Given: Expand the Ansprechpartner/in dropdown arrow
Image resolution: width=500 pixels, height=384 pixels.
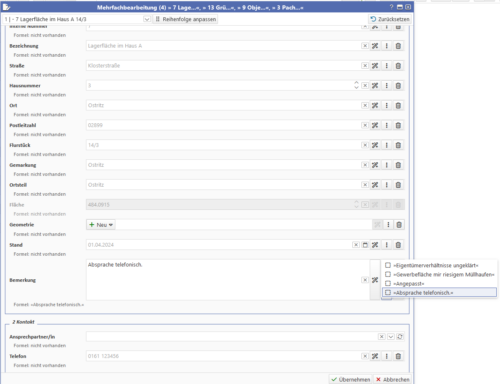Looking at the screenshot, I should pyautogui.click(x=391, y=337).
